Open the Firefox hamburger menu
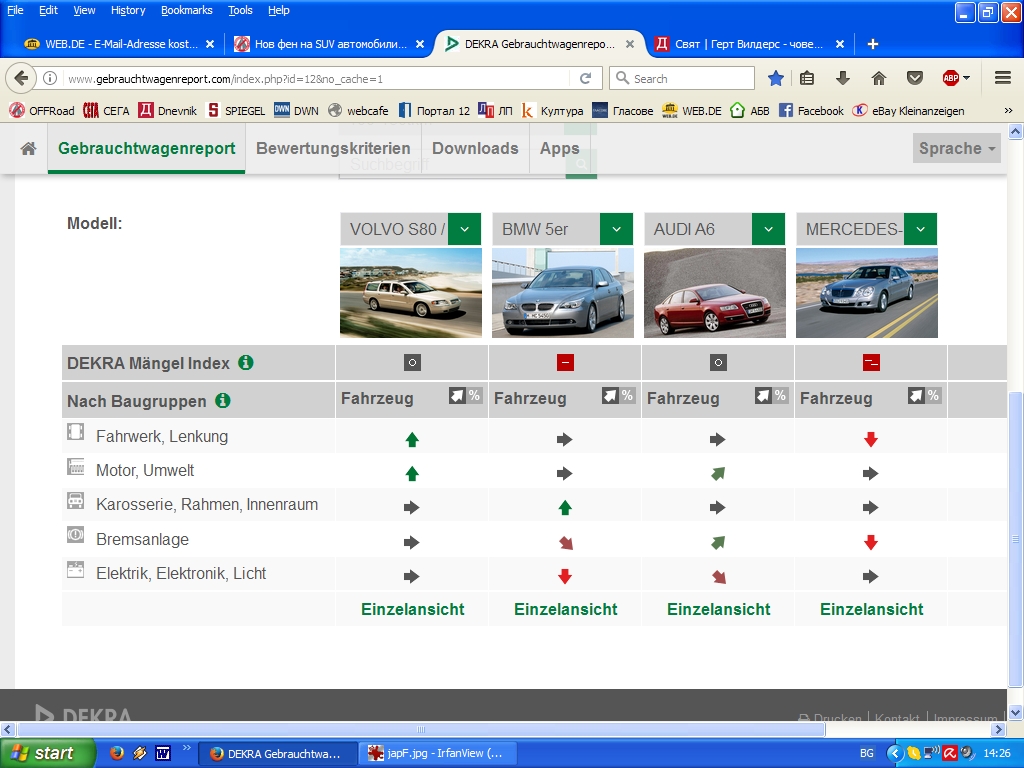Screen dimensions: 1024x768 coord(1003,78)
